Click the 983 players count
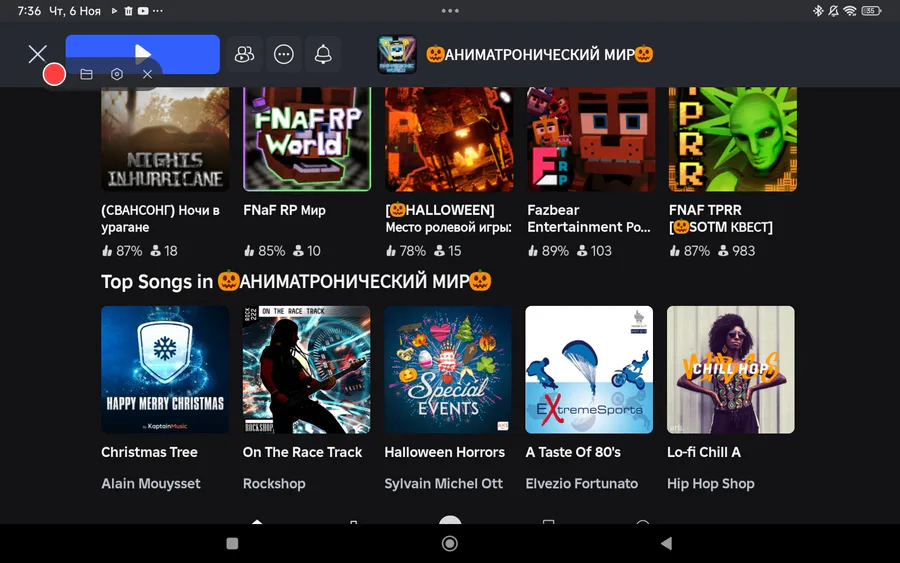Screen dimensions: 900x563 [736, 251]
